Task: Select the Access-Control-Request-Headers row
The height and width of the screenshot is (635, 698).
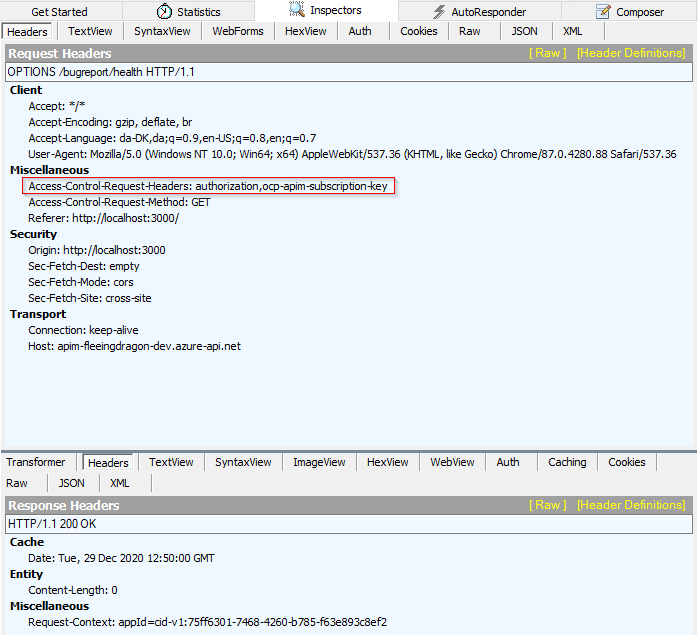Action: [x=208, y=186]
